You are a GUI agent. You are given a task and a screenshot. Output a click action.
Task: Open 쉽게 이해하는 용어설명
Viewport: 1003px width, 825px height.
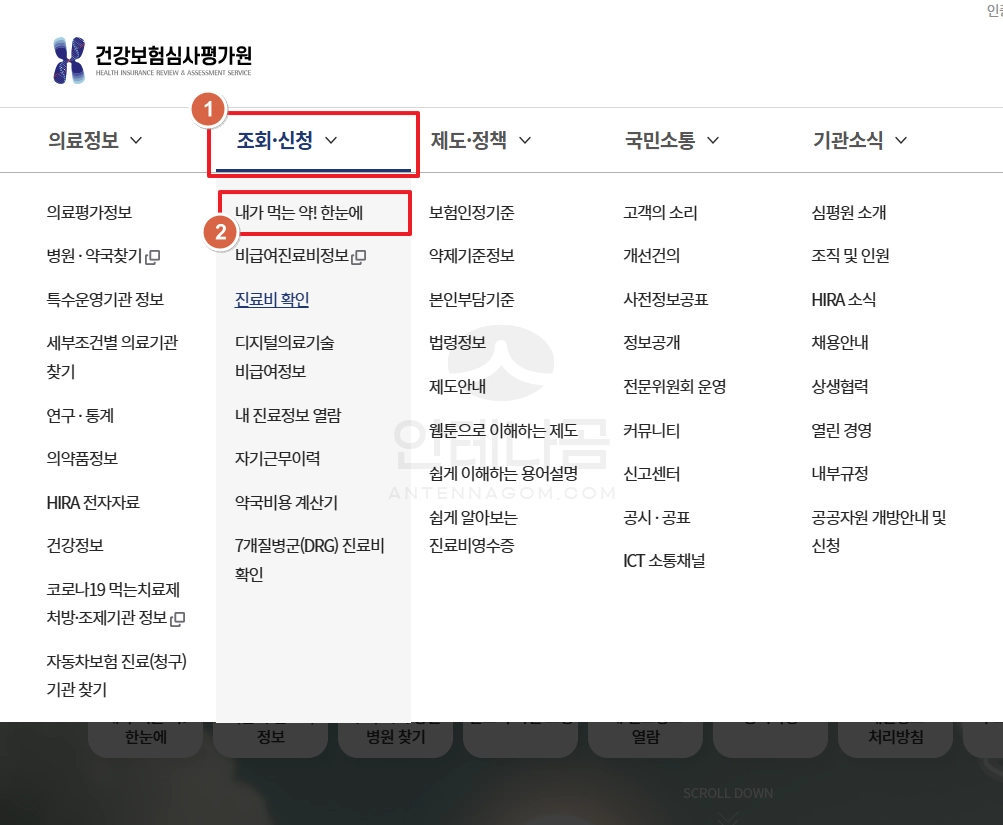[503, 474]
